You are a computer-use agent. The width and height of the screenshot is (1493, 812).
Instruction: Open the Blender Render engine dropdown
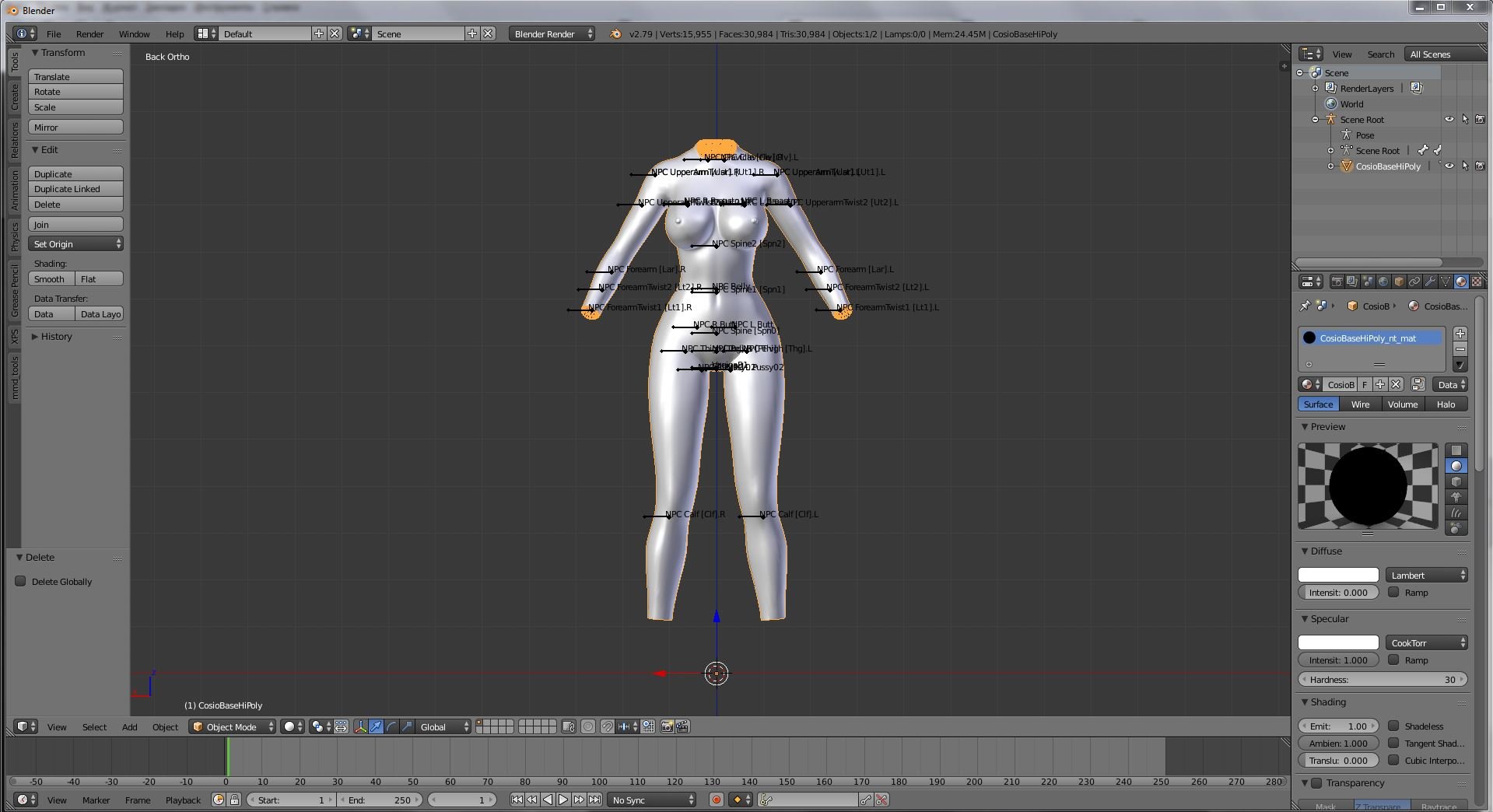coord(552,33)
